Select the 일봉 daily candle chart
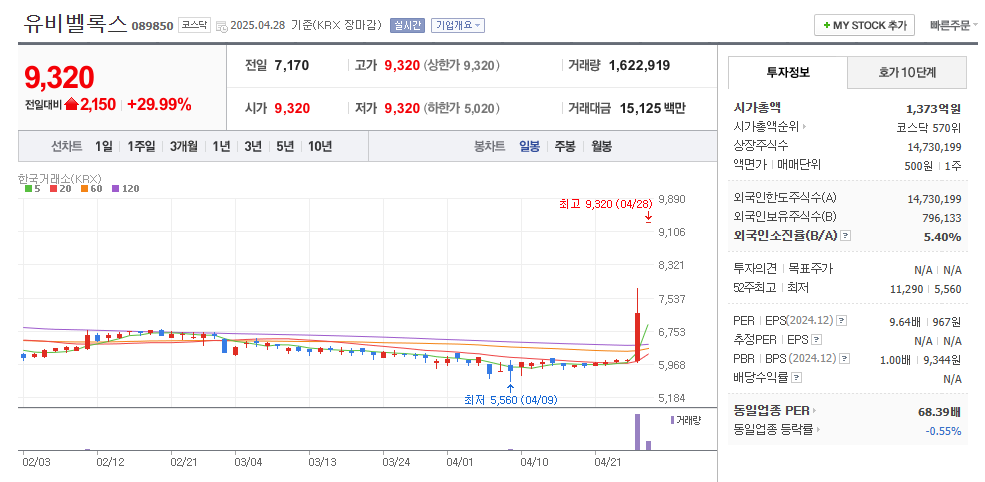 [x=529, y=147]
